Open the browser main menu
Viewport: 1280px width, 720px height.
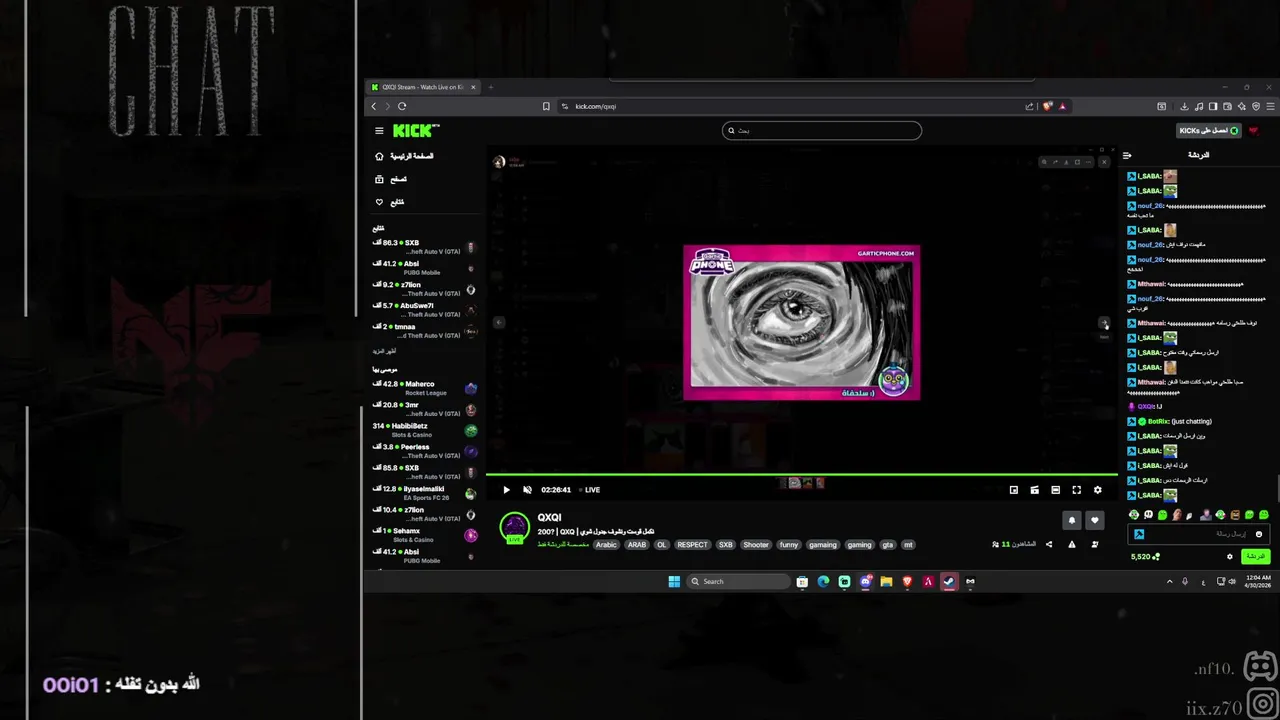point(1270,106)
